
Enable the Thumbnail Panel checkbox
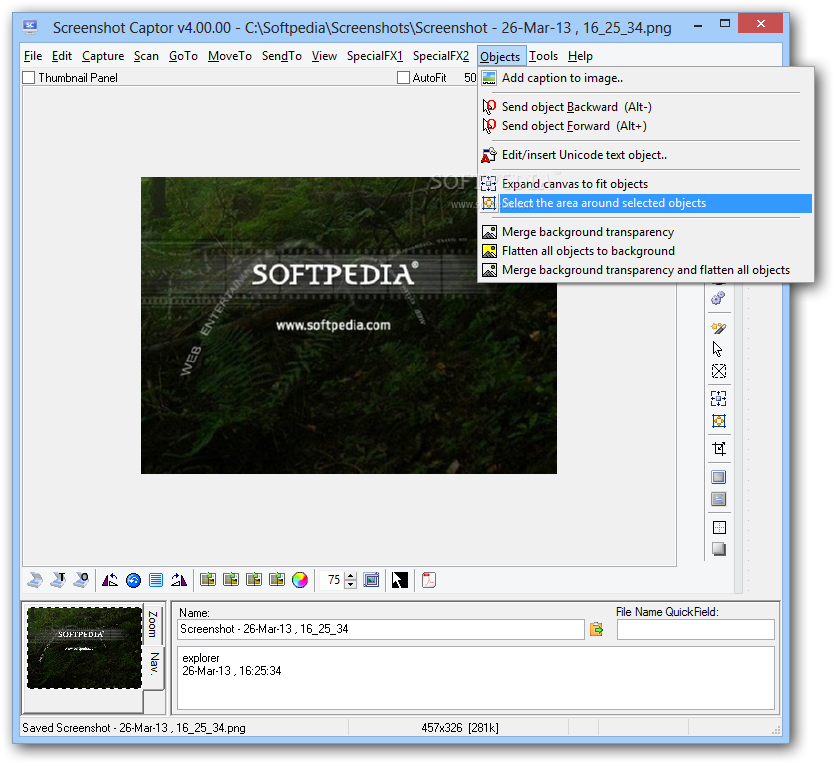[29, 78]
